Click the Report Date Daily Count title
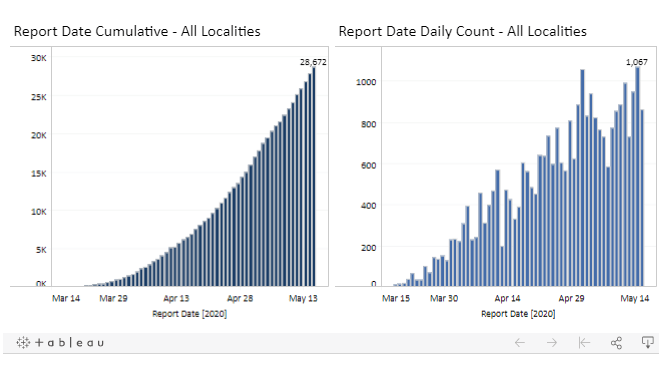This screenshot has height=381, width=668. coord(463,31)
